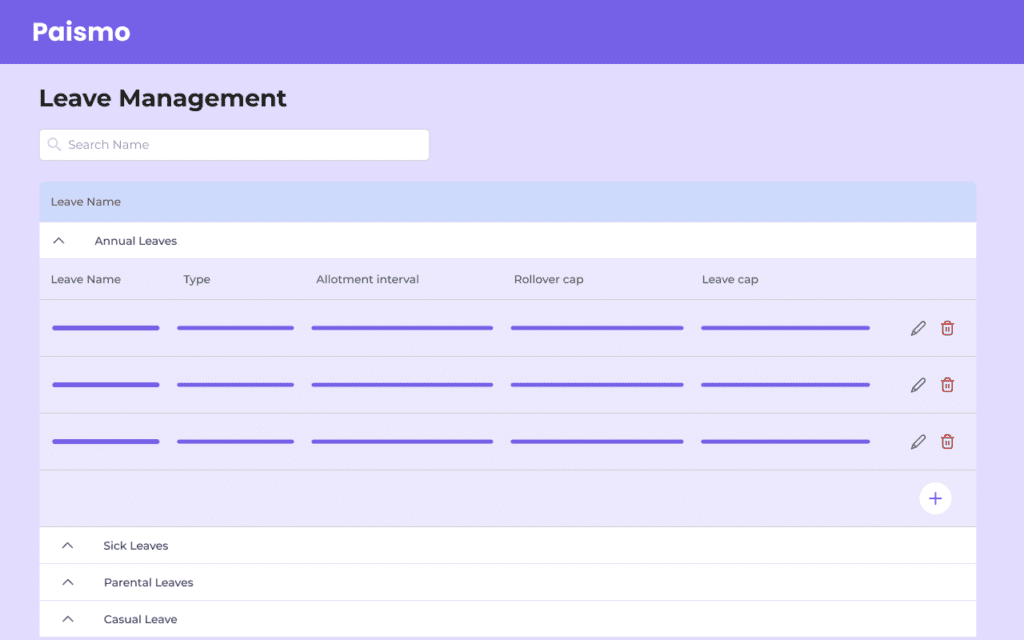Open the Paismo home via the logo

pos(81,31)
